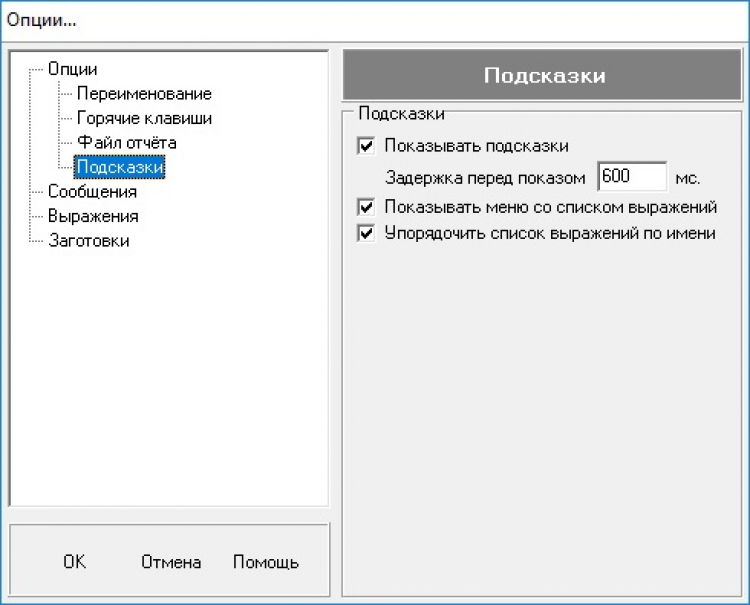Go to the Выражения options section
Viewport: 750px width, 605px height.
93,216
